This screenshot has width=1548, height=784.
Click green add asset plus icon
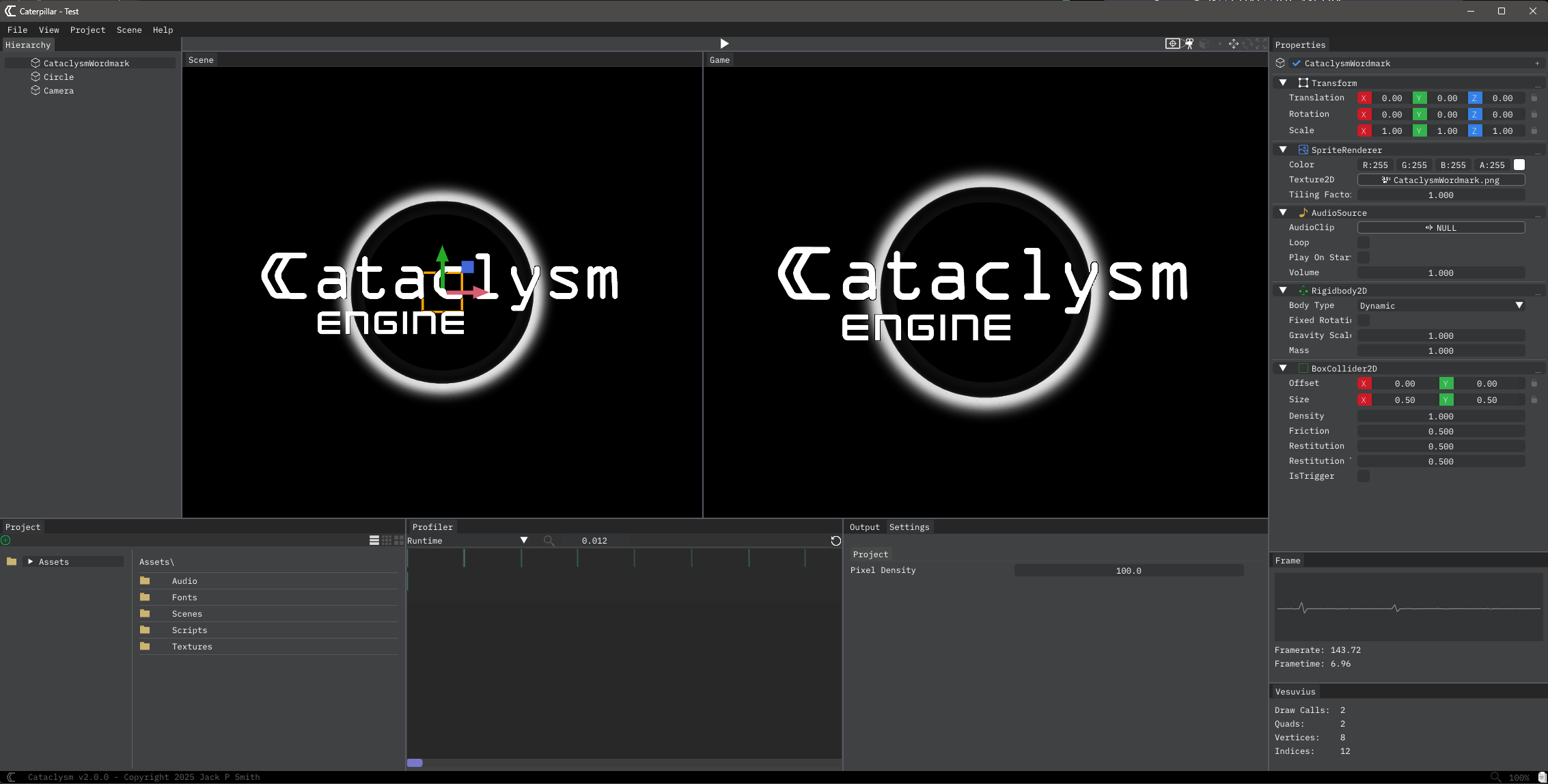pyautogui.click(x=6, y=540)
